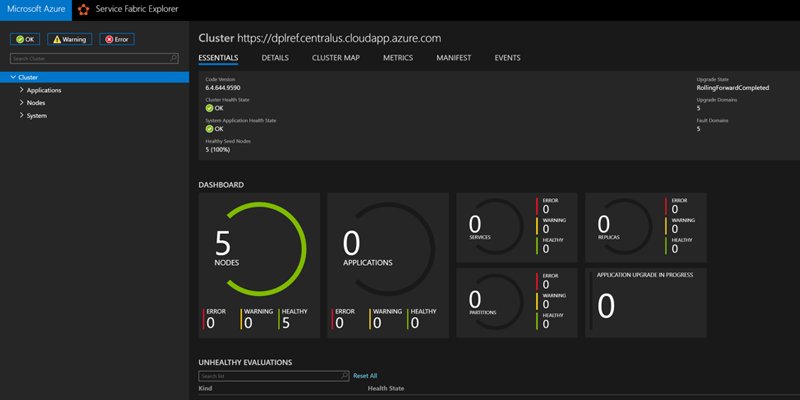
Task: Click the Service Fabric Explorer logo icon
Action: (x=83, y=10)
